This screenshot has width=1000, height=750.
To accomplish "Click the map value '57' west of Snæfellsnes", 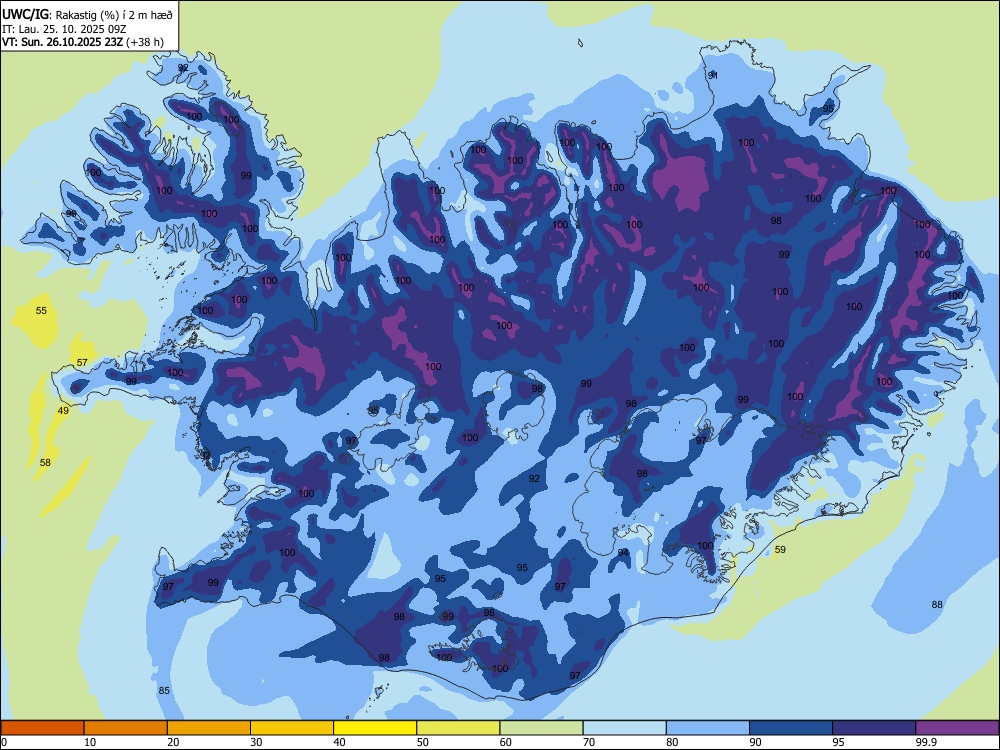I will coord(82,362).
